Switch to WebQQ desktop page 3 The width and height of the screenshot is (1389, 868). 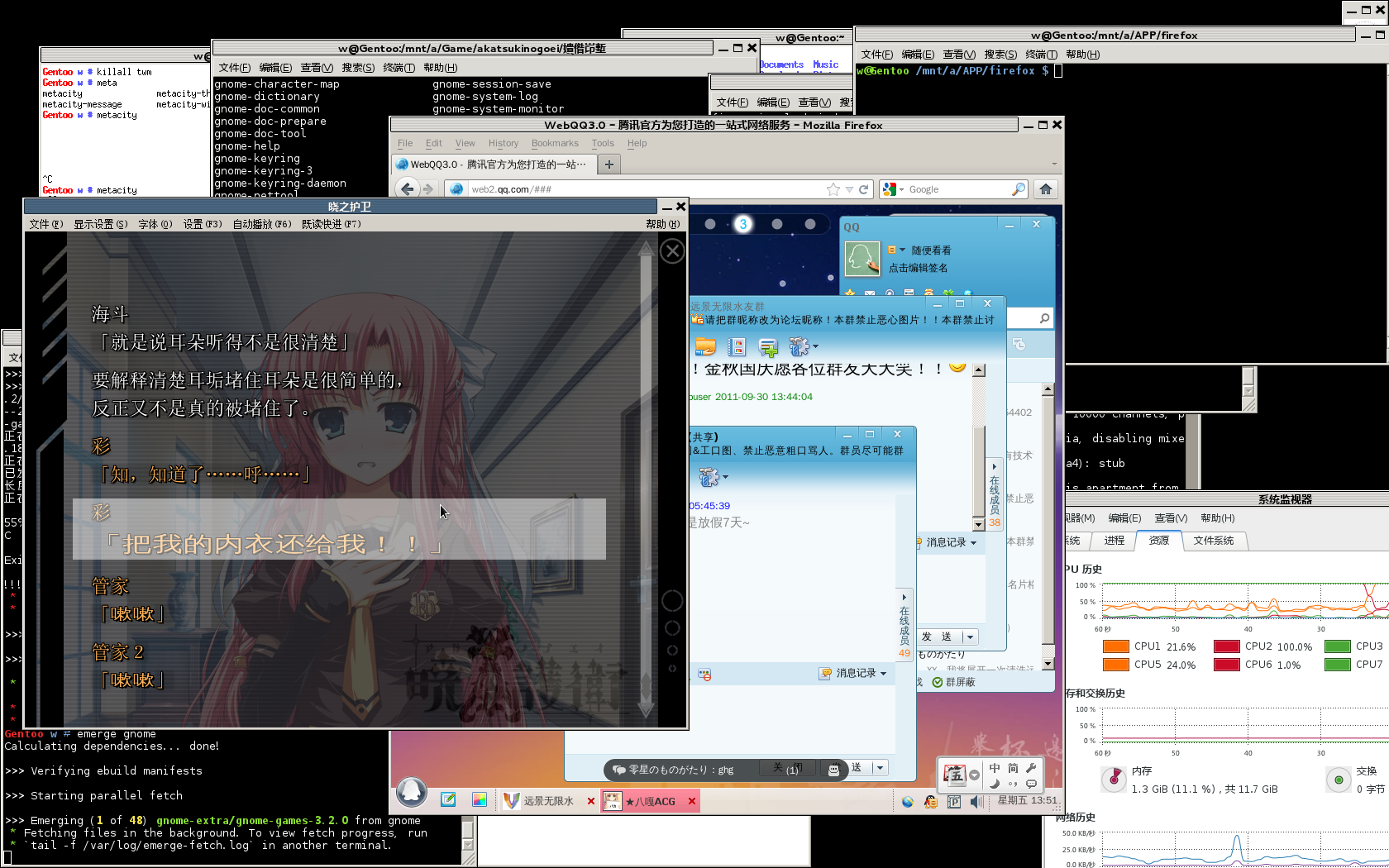coord(743,224)
